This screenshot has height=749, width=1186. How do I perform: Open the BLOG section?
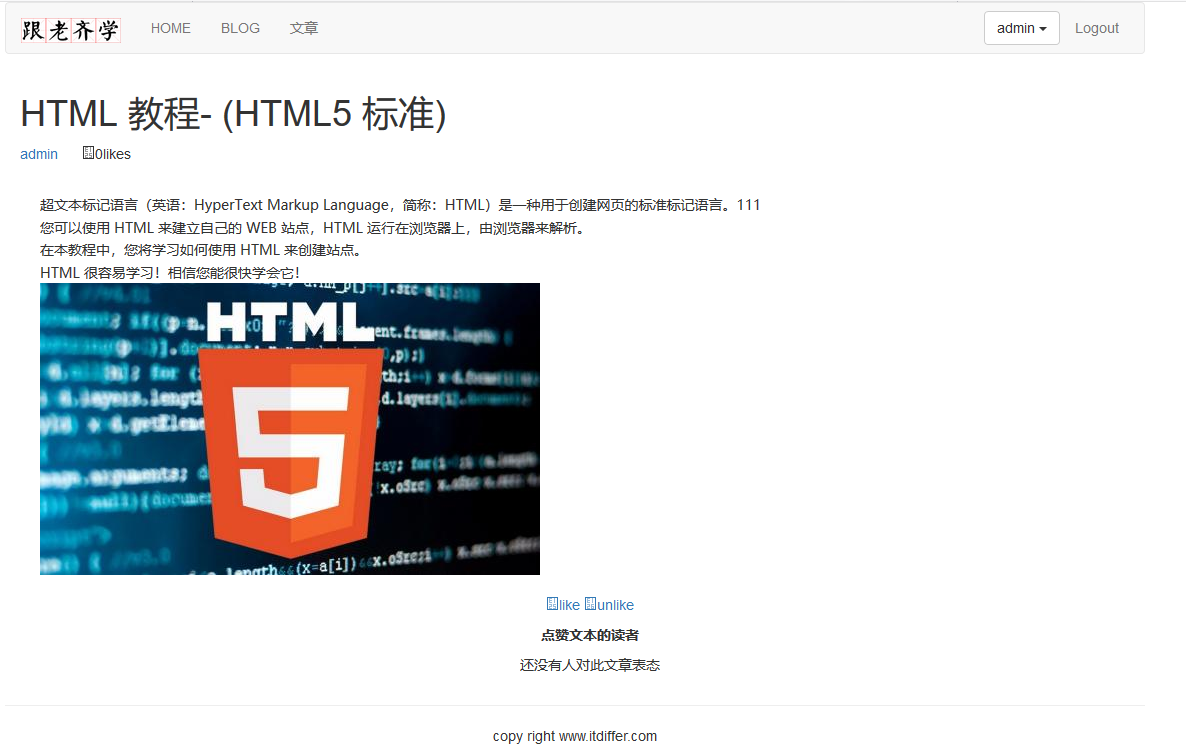240,28
